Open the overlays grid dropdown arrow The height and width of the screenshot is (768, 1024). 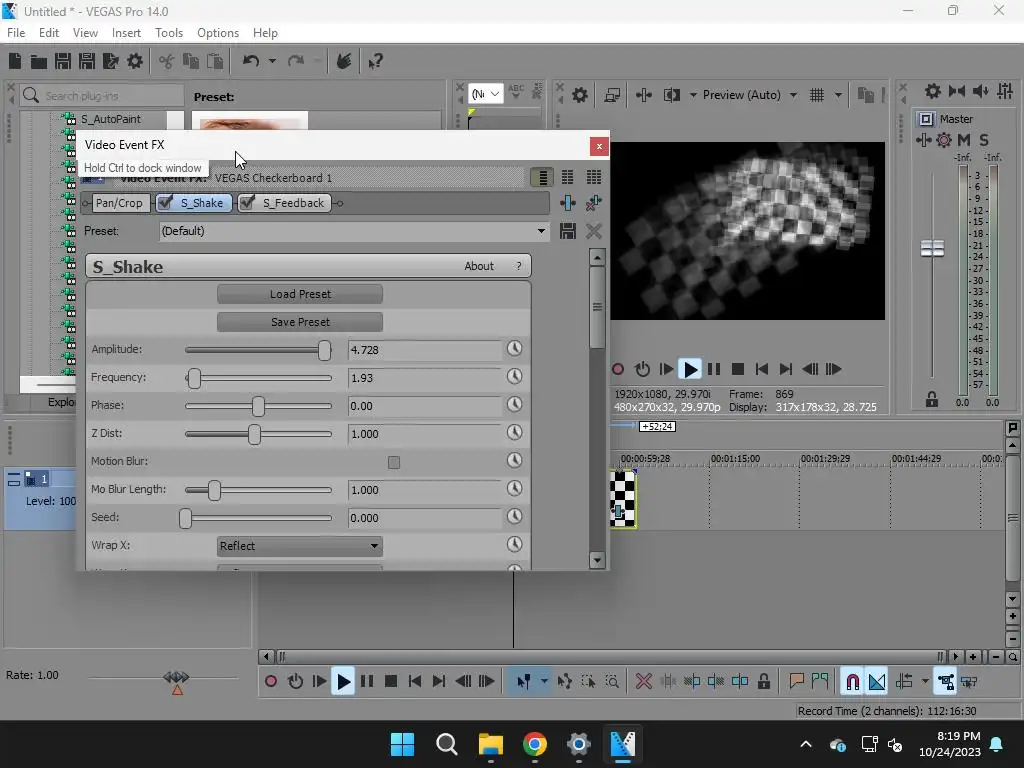click(x=838, y=95)
